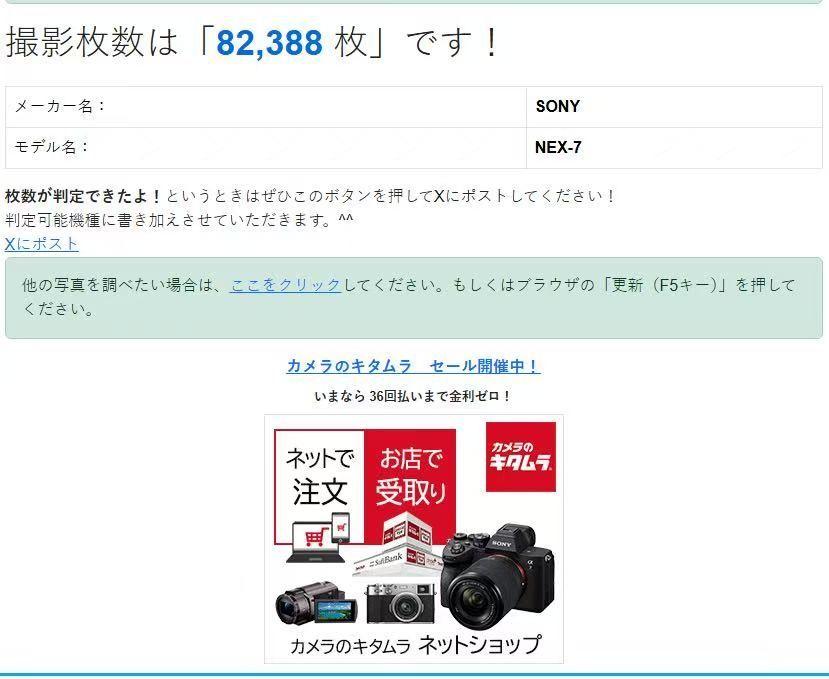This screenshot has height=679, width=829.
Task: Click the laptop shopping cart icon
Action: (x=311, y=542)
